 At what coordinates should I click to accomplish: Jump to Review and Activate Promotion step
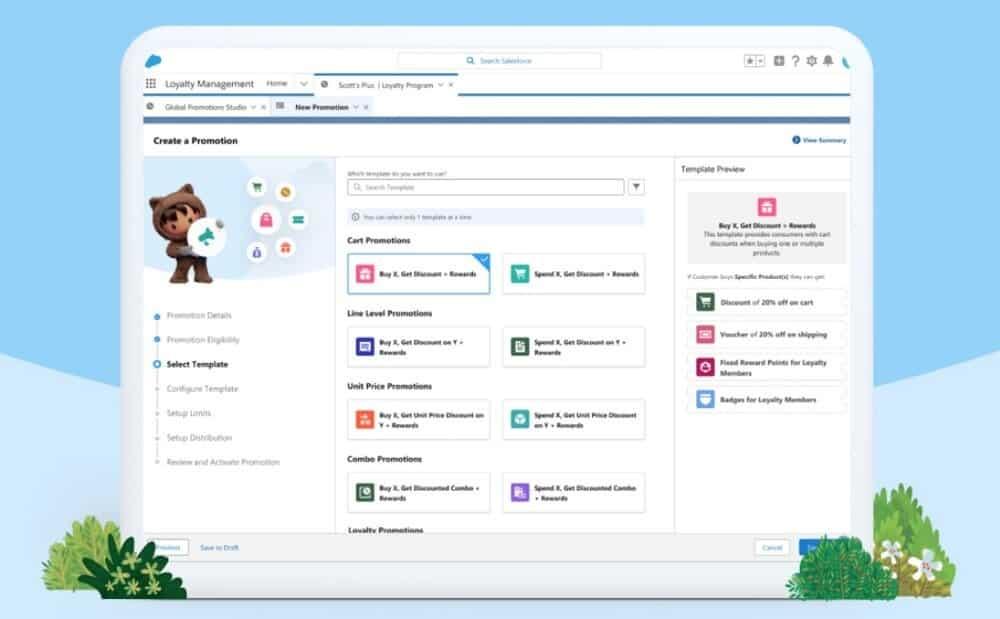pos(223,462)
